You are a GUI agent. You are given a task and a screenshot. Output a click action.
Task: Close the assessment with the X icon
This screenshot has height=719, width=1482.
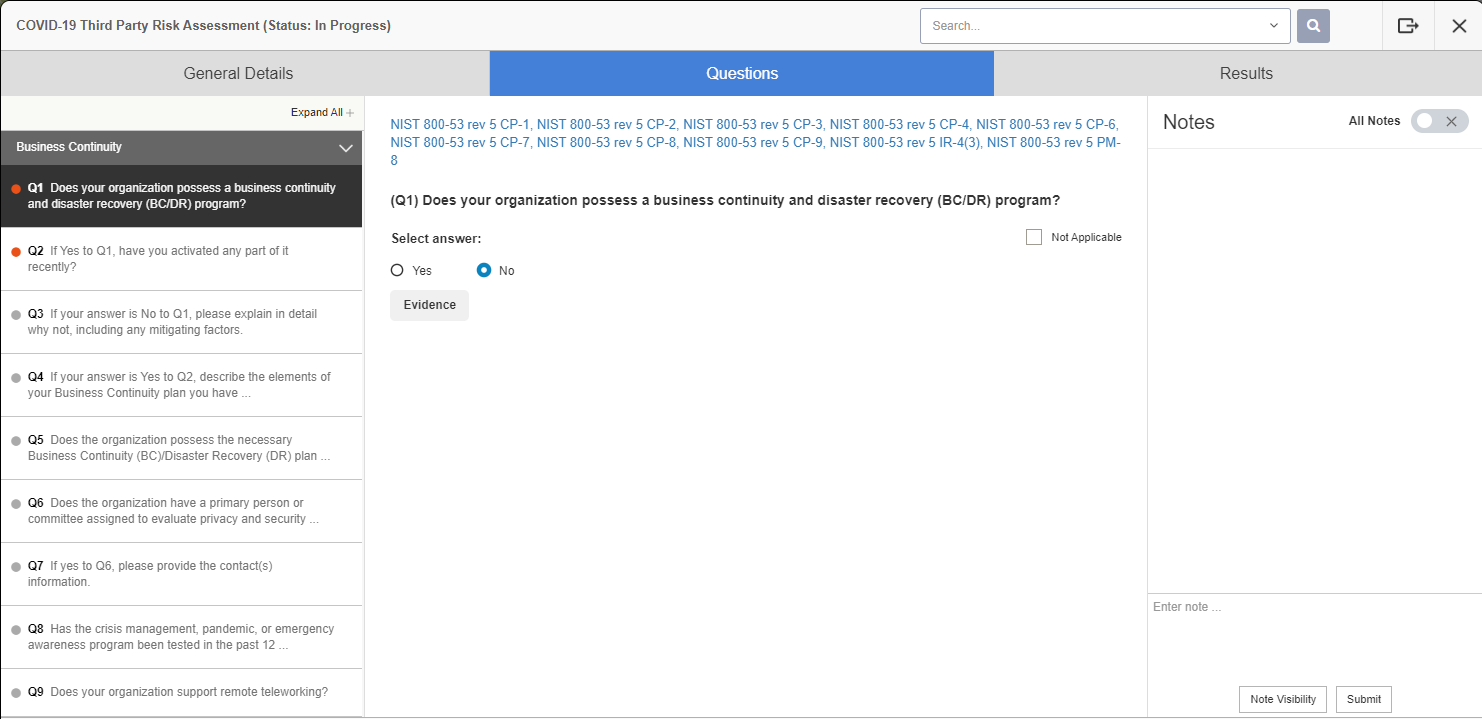tap(1458, 26)
